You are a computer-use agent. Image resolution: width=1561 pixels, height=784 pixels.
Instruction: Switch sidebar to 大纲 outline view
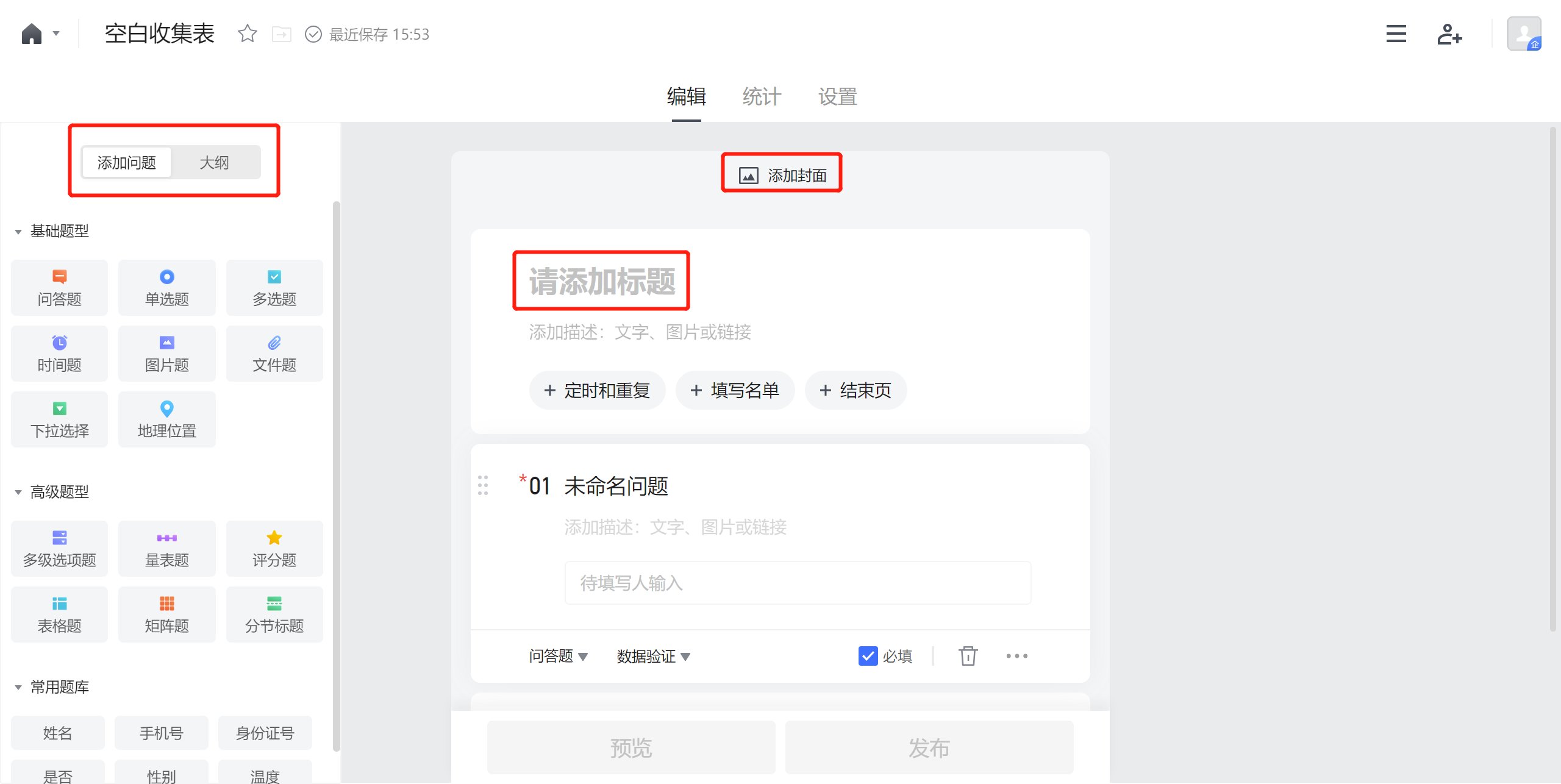click(x=215, y=163)
